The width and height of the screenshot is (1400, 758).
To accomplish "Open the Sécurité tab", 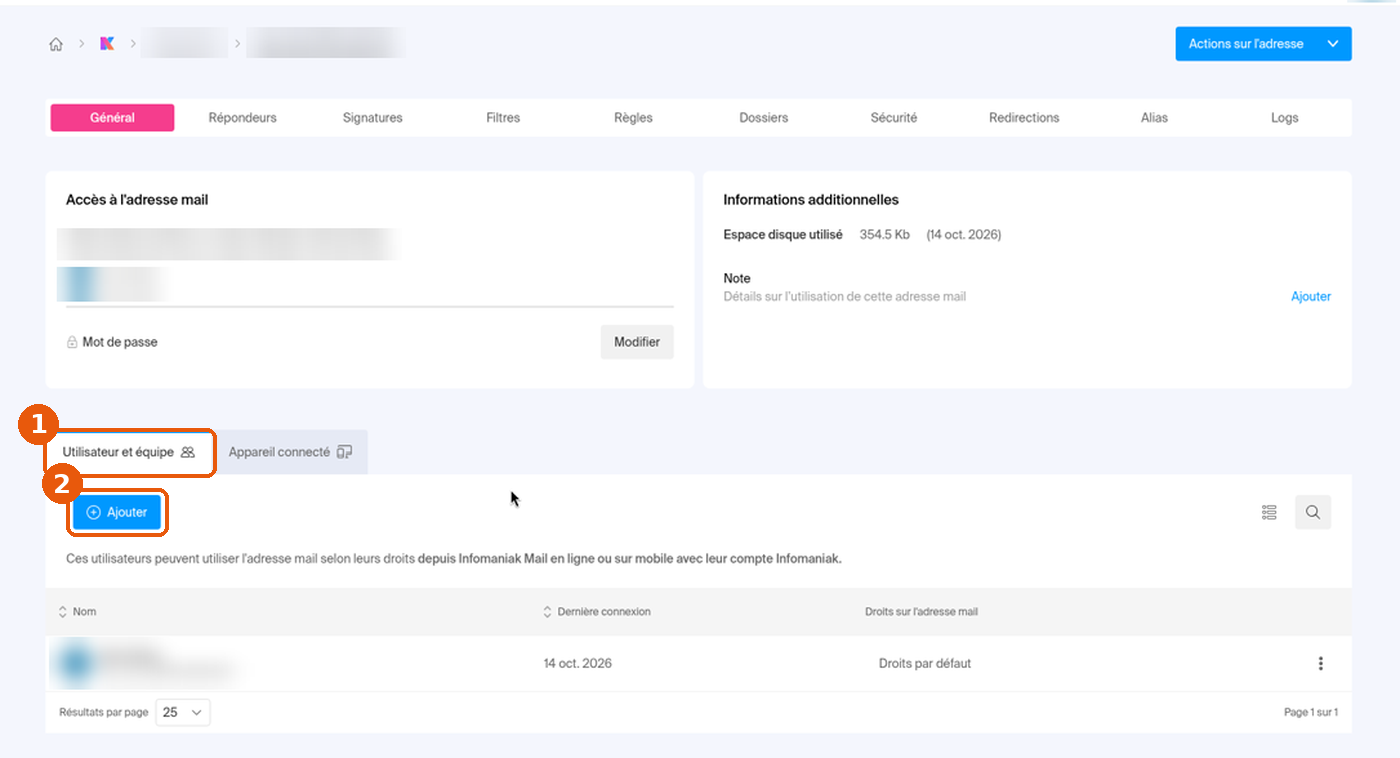I will tap(894, 118).
